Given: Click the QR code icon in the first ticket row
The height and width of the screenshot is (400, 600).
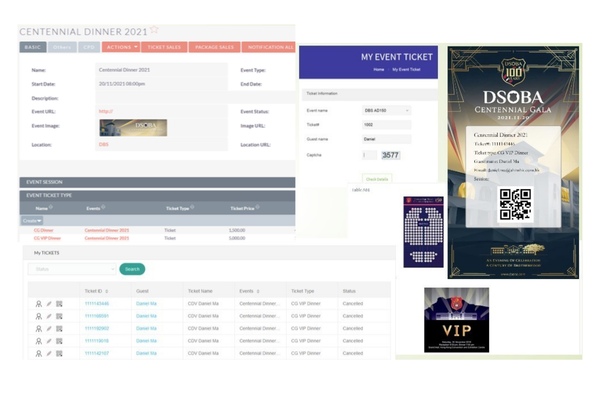Looking at the screenshot, I should [x=59, y=303].
